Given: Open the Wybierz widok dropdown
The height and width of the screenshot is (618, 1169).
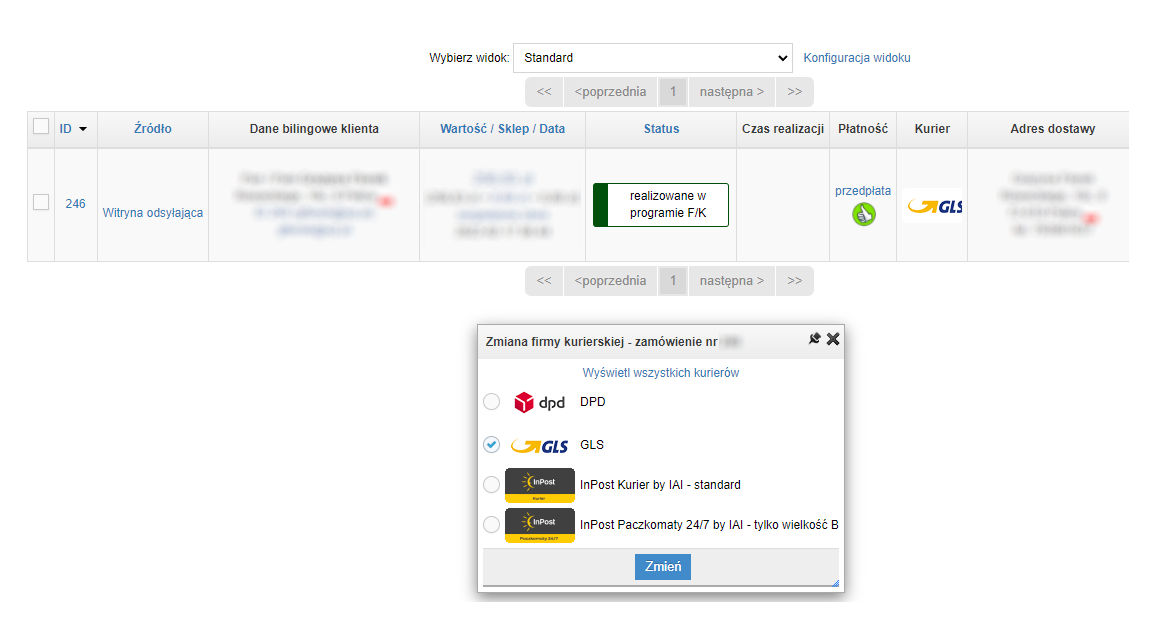Looking at the screenshot, I should (652, 58).
